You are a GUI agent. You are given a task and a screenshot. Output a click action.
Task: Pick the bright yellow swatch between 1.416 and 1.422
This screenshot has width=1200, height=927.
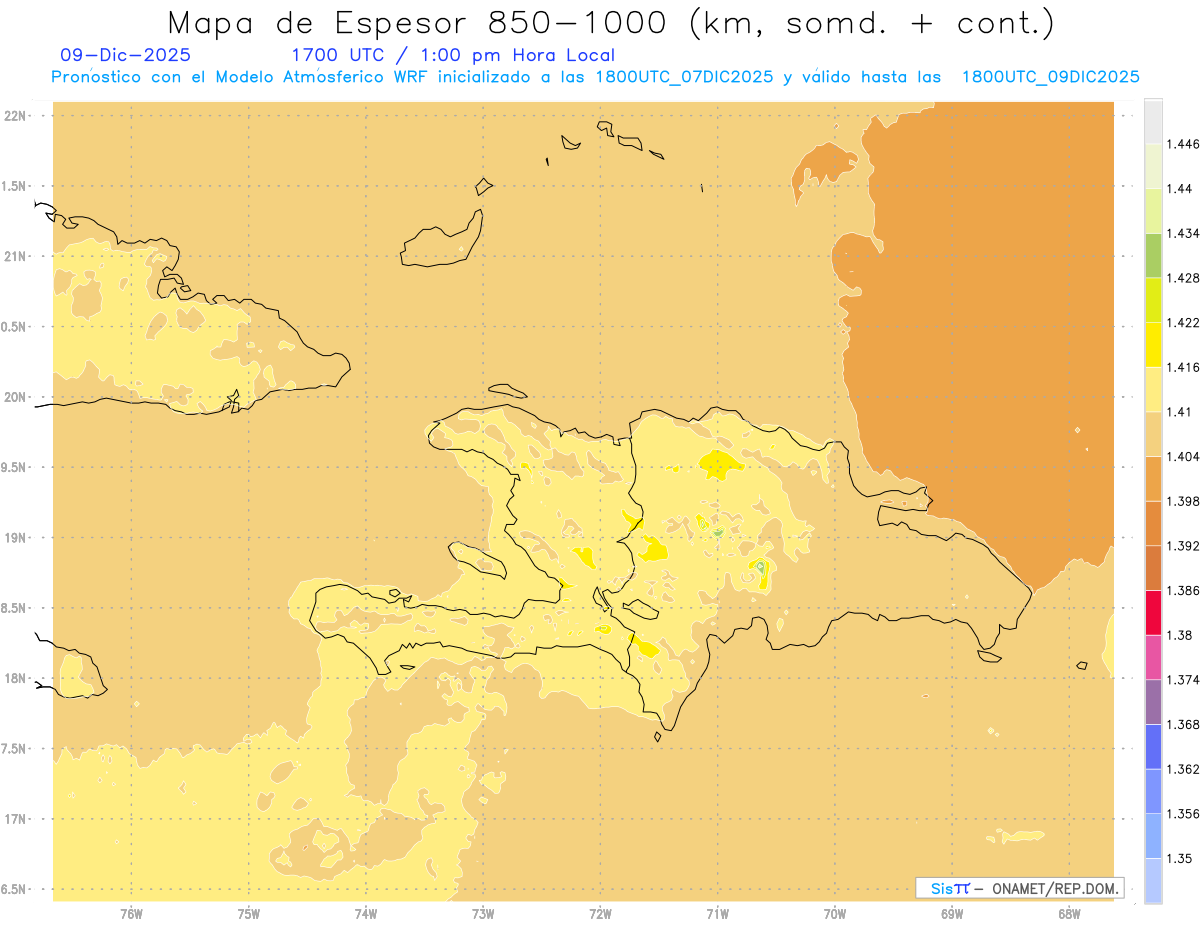[x=1153, y=344]
